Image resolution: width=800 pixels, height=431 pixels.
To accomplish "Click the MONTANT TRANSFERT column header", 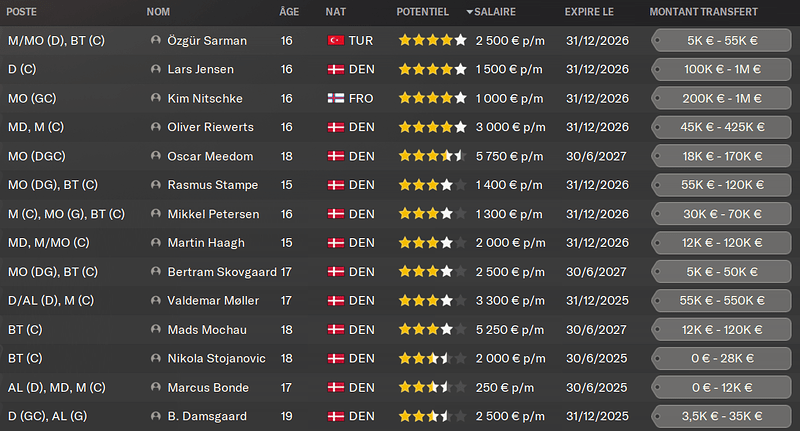I will [x=704, y=12].
